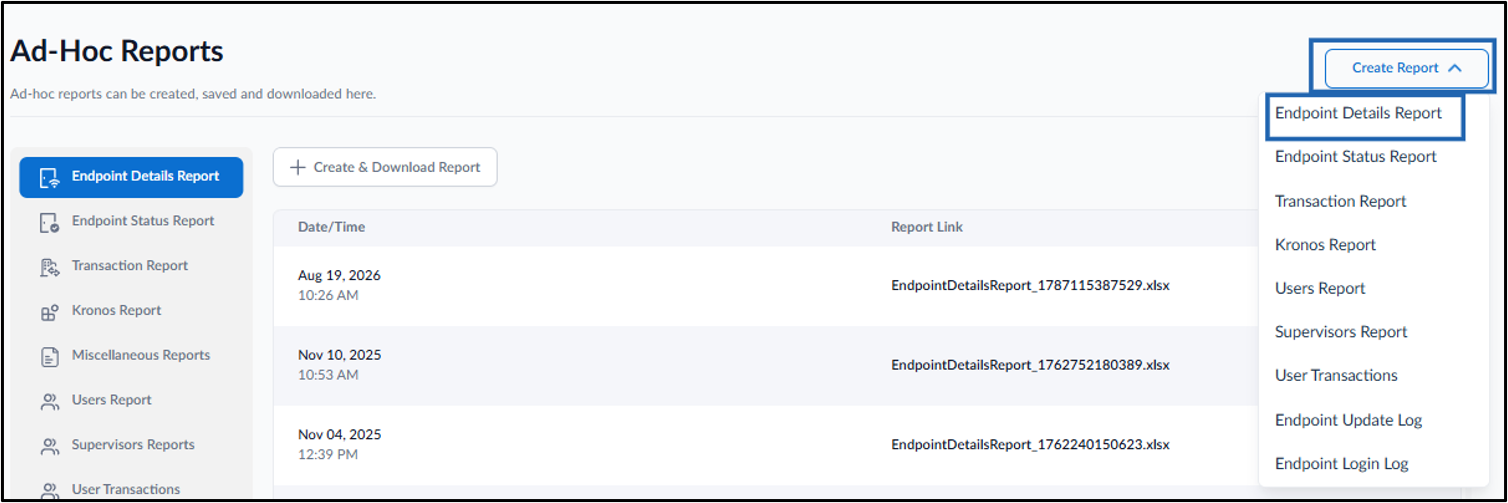
Task: Click Create & Download Report button
Action: (x=385, y=167)
